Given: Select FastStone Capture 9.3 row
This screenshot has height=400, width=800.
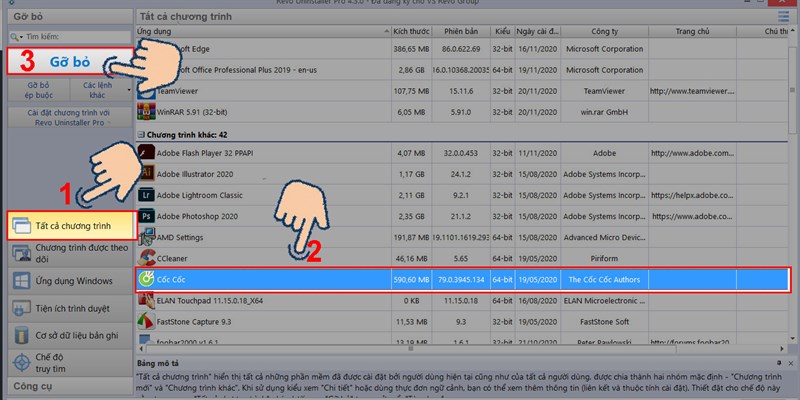Looking at the screenshot, I should pos(462,322).
